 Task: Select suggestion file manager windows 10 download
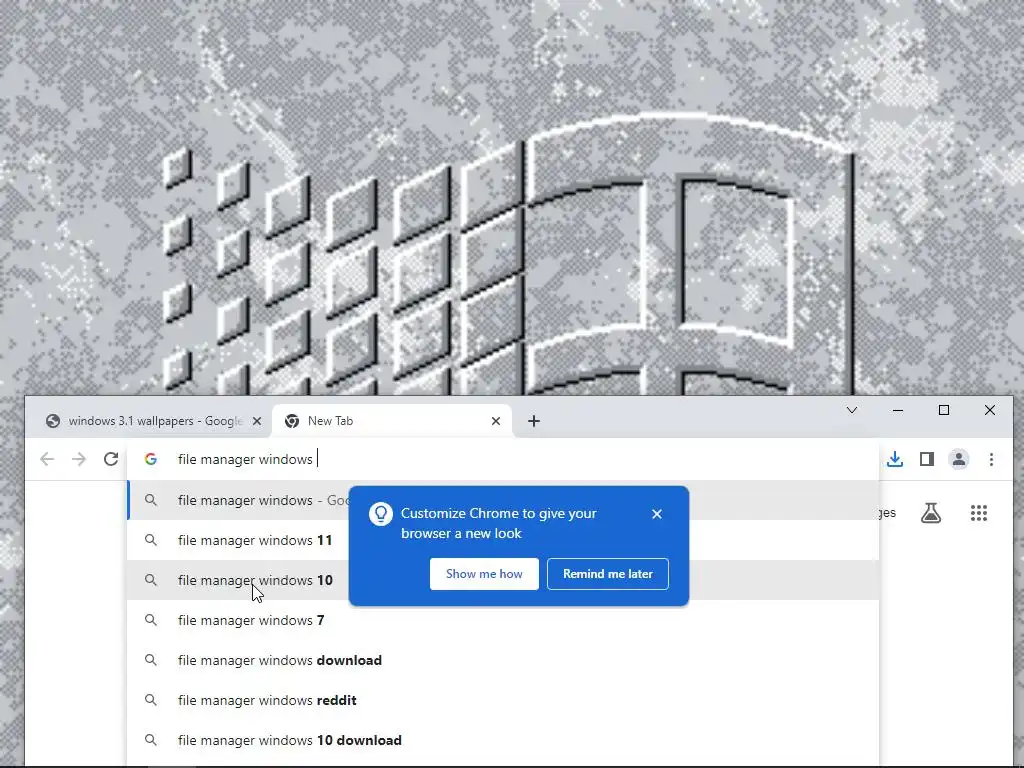click(x=503, y=740)
